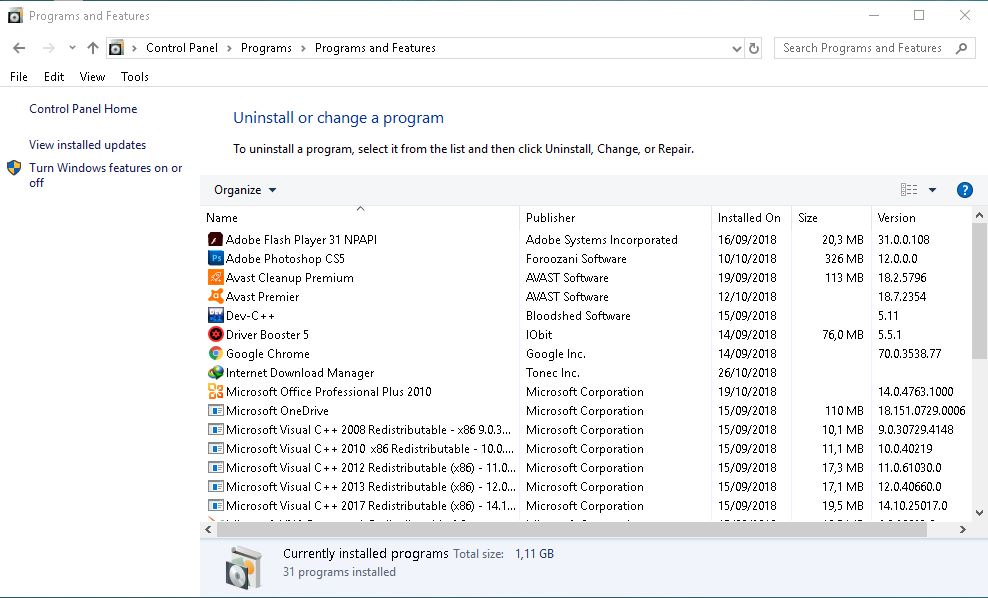Click the Change your view icon

[909, 190]
